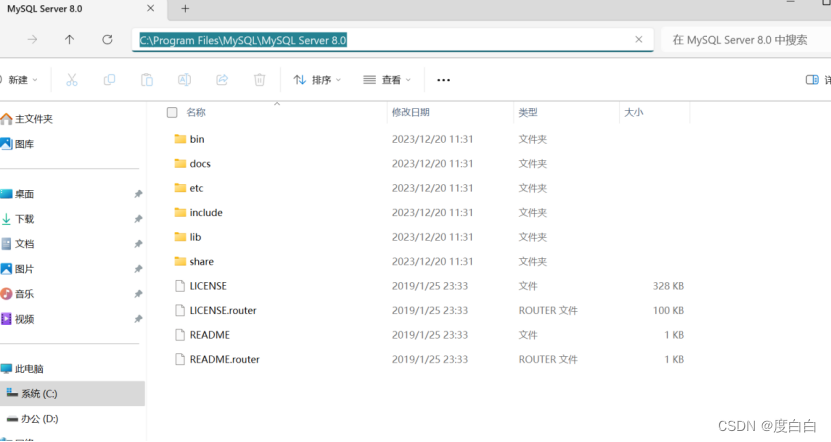Click the Copy icon in toolbar
The width and height of the screenshot is (831, 442).
(109, 80)
